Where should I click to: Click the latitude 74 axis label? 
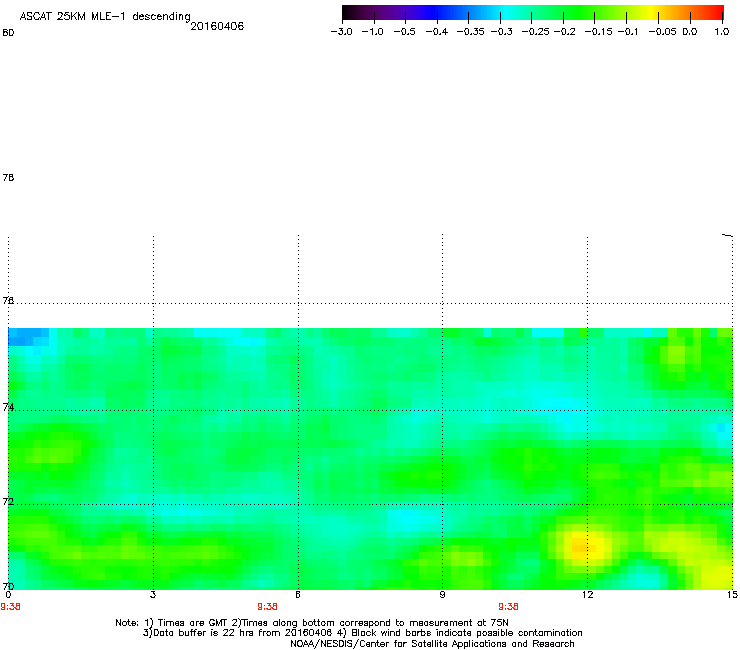[8, 407]
